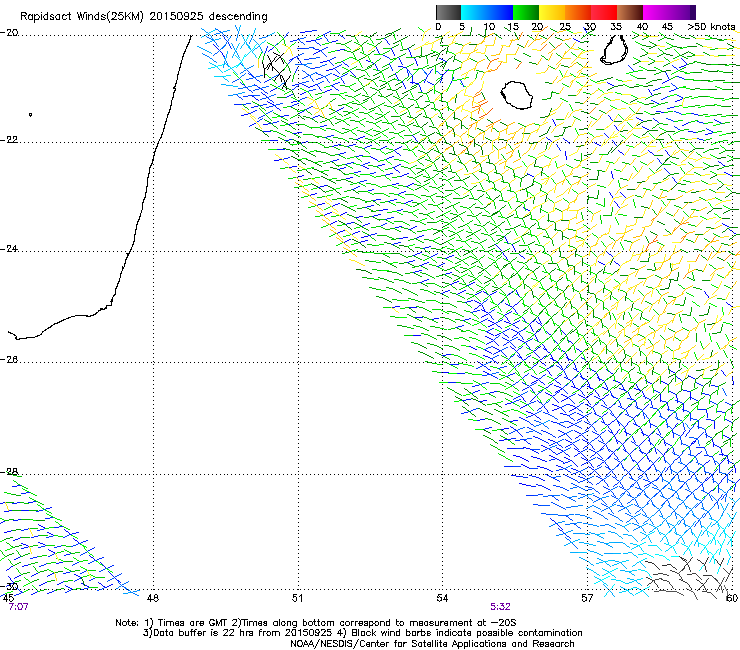This screenshot has width=740, height=650.
Task: Select the '51' longitude axis label
Action: point(297,598)
